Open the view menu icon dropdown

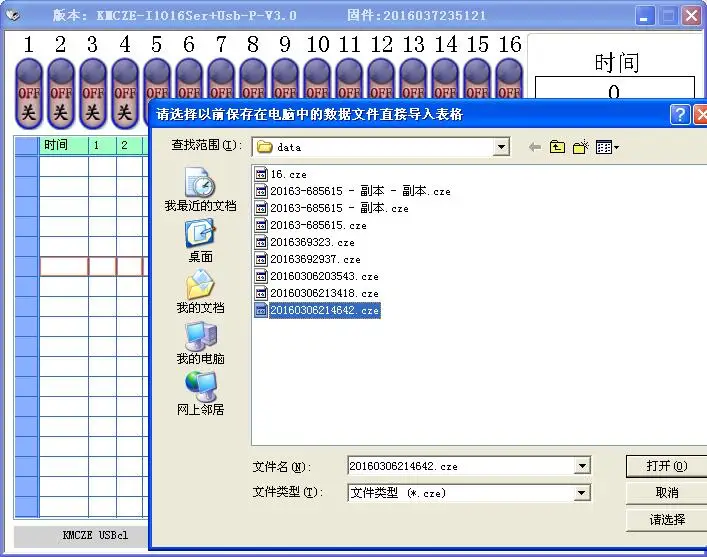(607, 147)
